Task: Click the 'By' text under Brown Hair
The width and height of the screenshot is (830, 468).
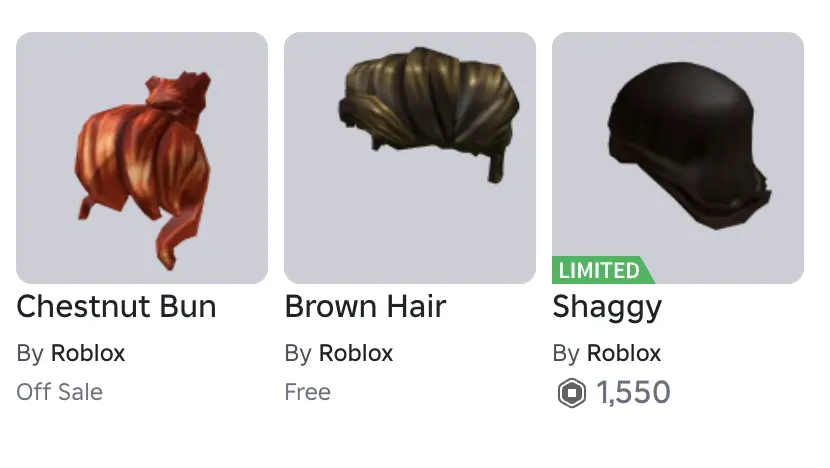Action: pyautogui.click(x=298, y=354)
